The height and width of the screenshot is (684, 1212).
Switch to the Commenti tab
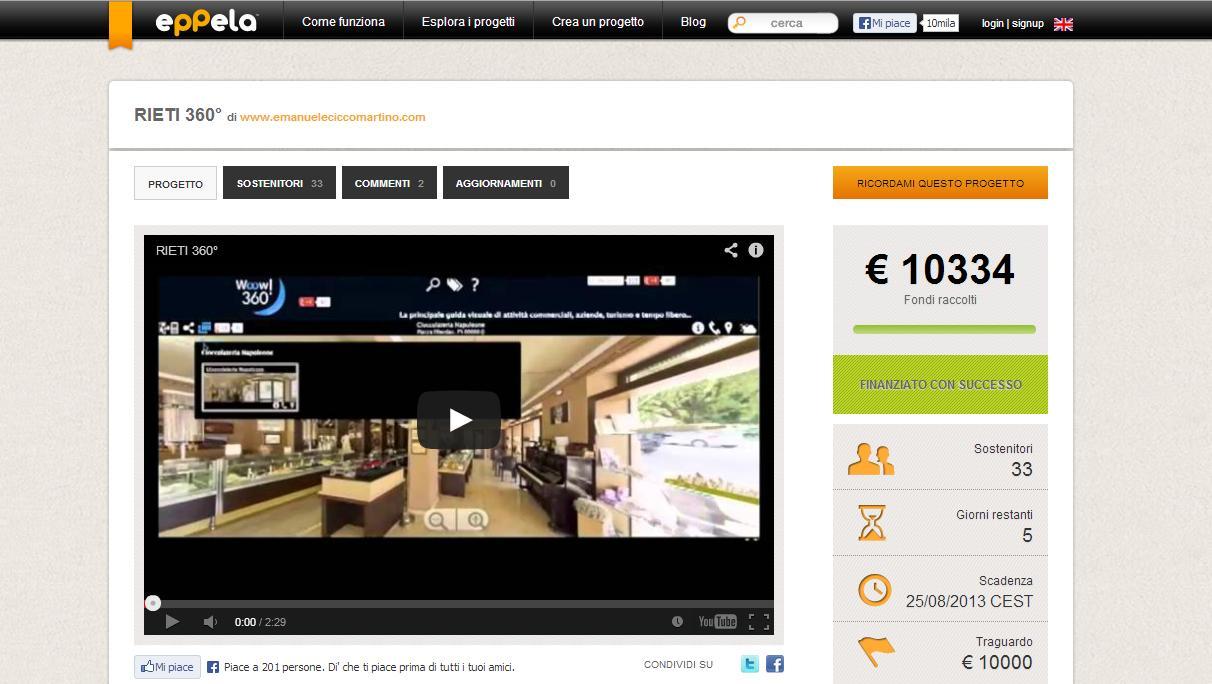click(x=389, y=183)
